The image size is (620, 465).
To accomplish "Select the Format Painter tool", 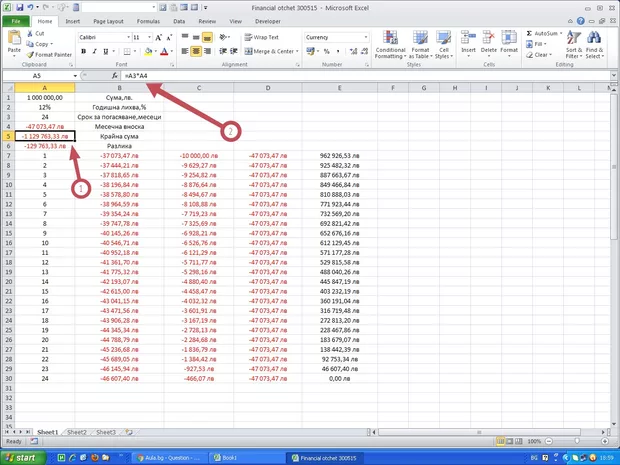I will click(x=49, y=54).
